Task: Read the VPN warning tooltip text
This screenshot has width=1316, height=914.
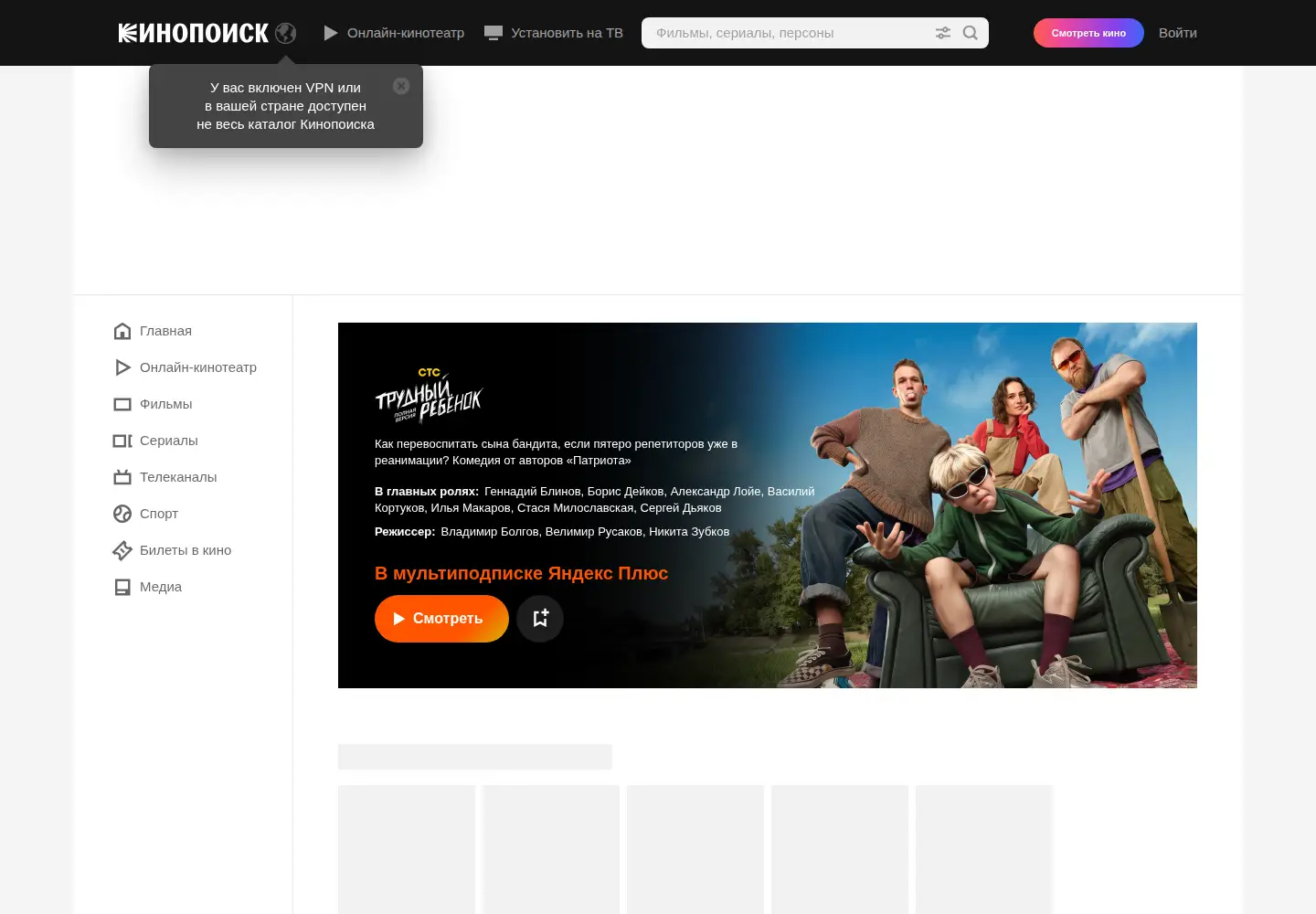Action: click(285, 106)
